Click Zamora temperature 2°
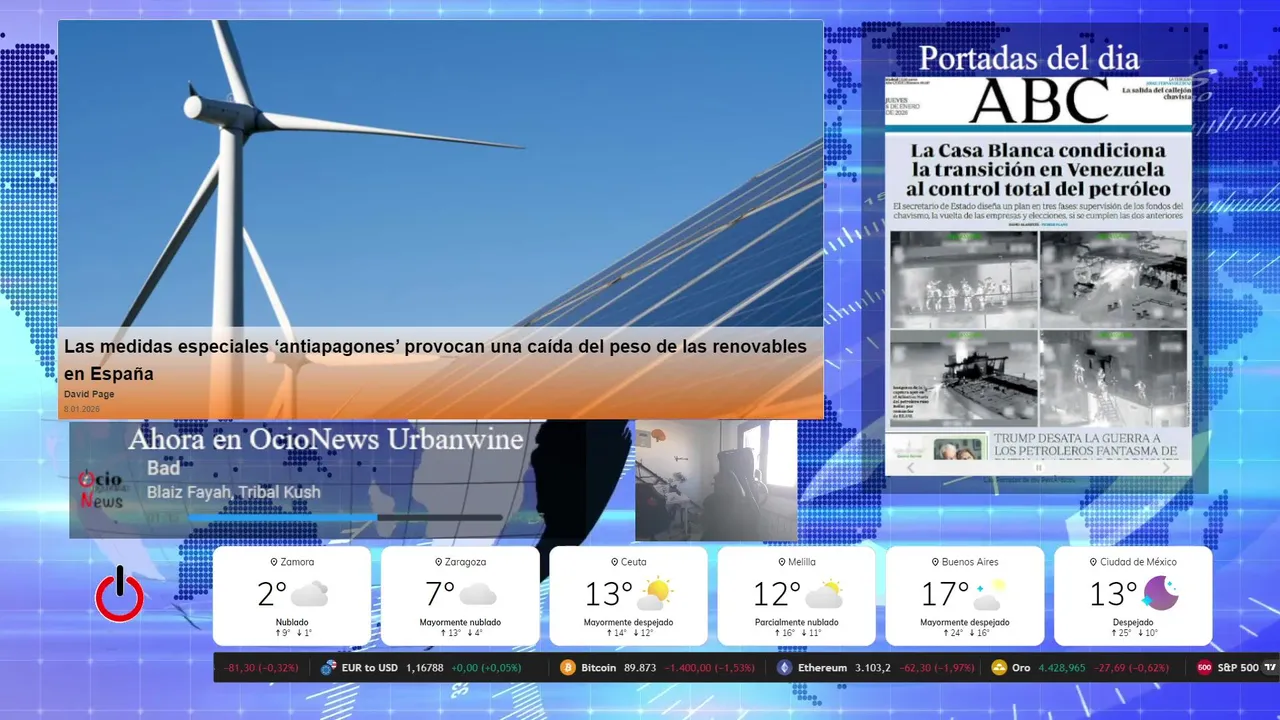The height and width of the screenshot is (720, 1280). point(272,594)
